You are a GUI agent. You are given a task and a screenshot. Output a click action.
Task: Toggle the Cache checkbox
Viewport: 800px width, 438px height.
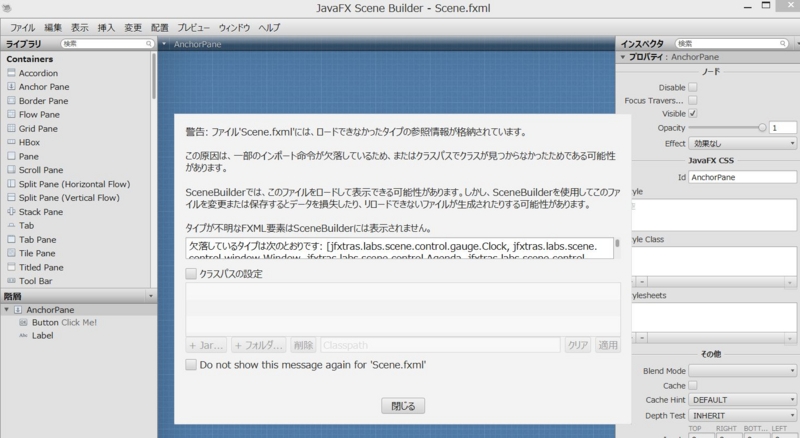[x=693, y=385]
